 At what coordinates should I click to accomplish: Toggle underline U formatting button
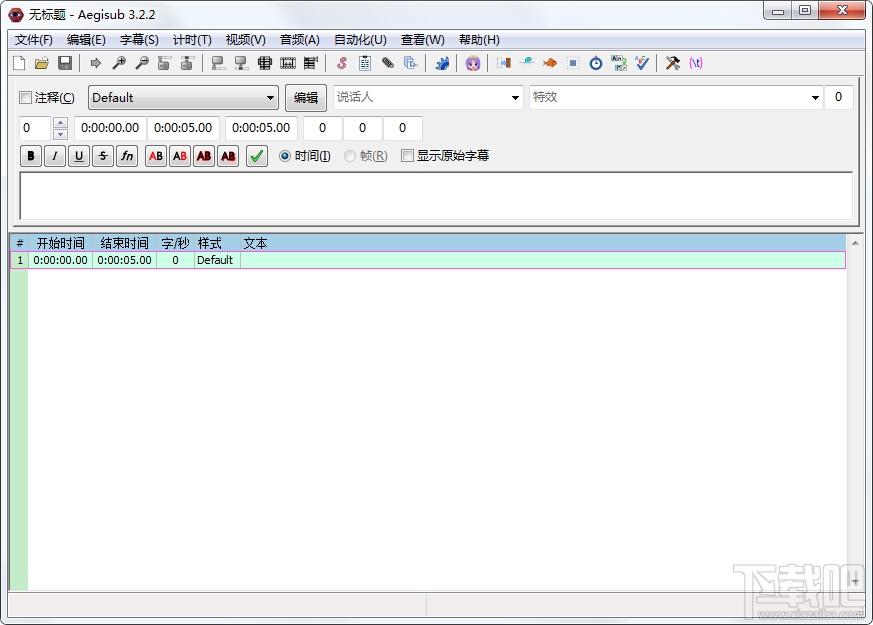[79, 156]
